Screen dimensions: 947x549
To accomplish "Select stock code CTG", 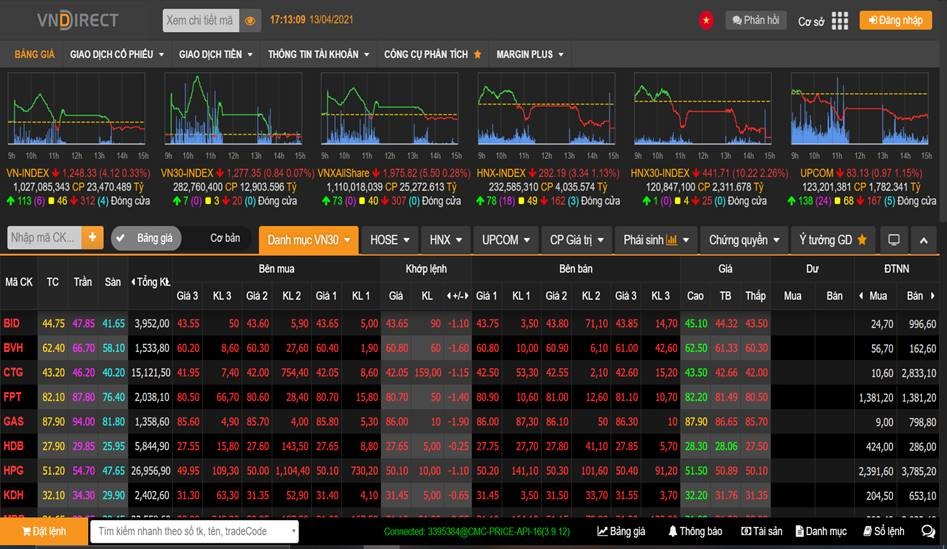I will pyautogui.click(x=13, y=372).
